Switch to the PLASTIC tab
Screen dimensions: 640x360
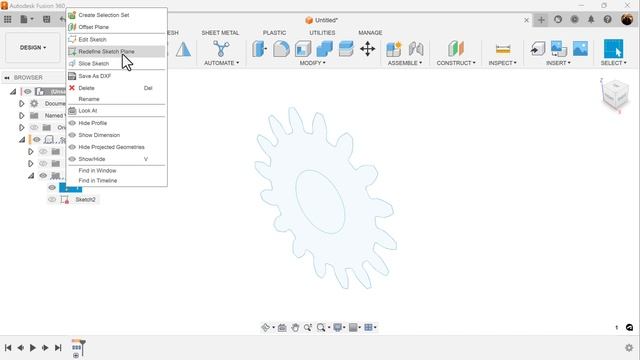click(x=274, y=33)
